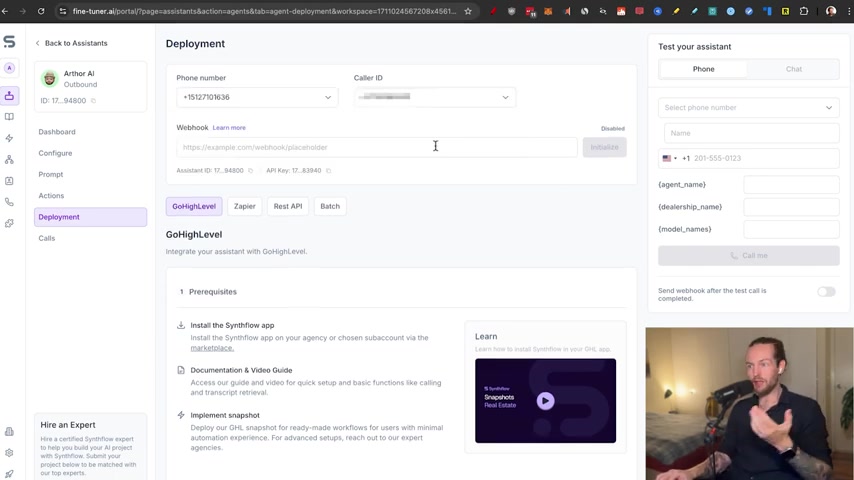
Task: Open Actions in the sidebar
Action: 51,196
